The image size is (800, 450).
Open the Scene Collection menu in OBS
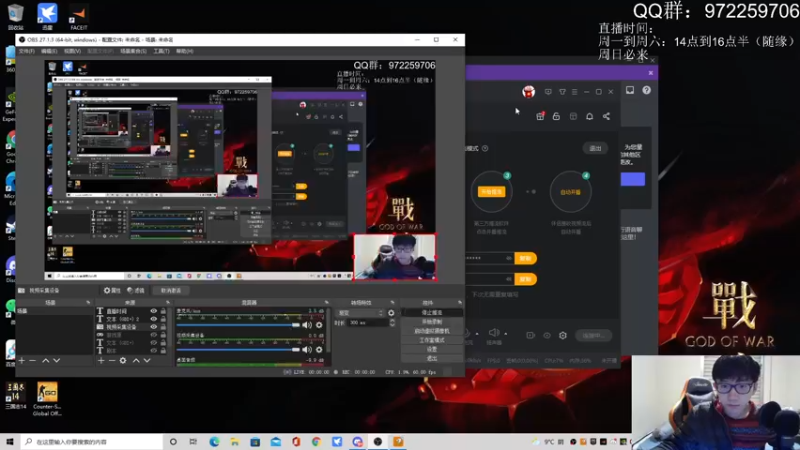[133, 51]
